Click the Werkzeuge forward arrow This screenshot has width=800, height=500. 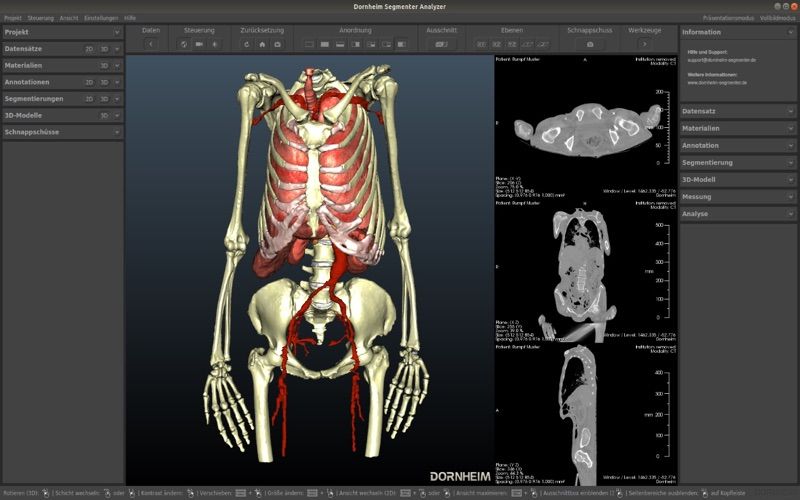(644, 44)
